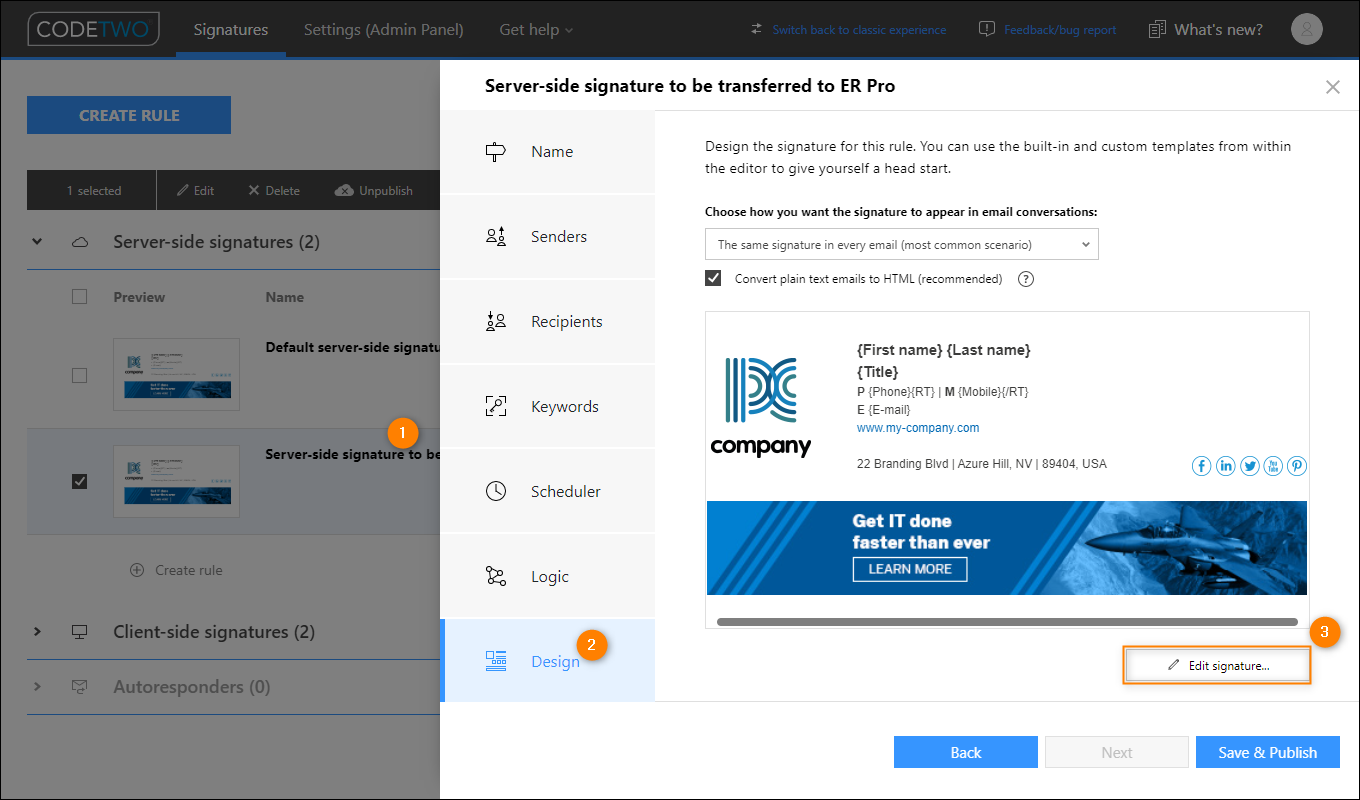
Task: Click the company logo in signature preview
Action: coord(760,407)
